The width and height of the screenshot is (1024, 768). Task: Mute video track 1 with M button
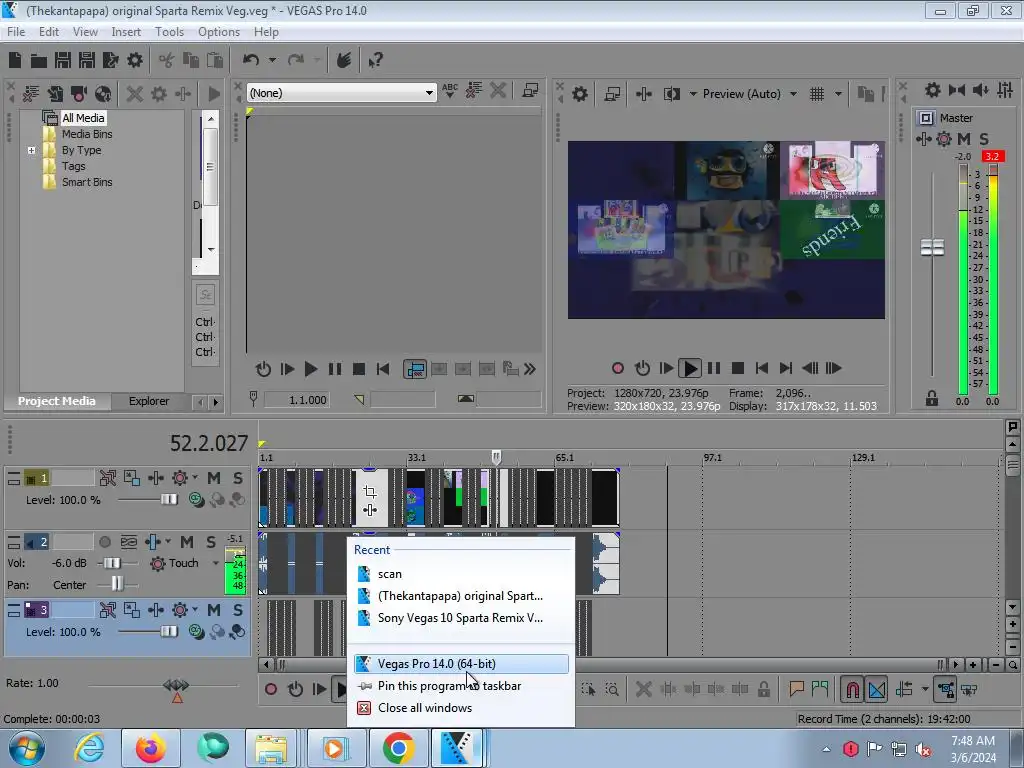[214, 478]
